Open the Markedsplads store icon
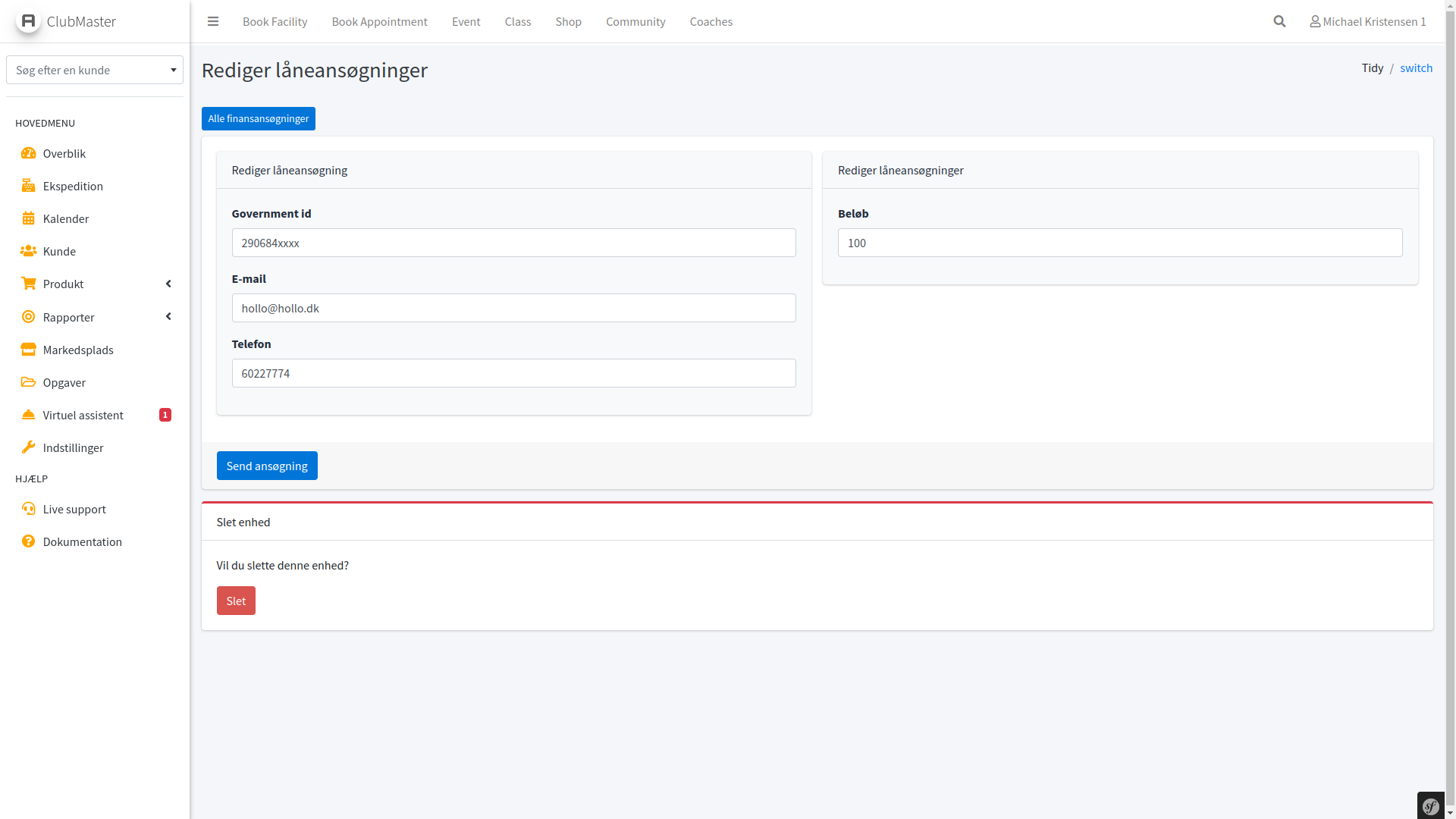 tap(28, 350)
